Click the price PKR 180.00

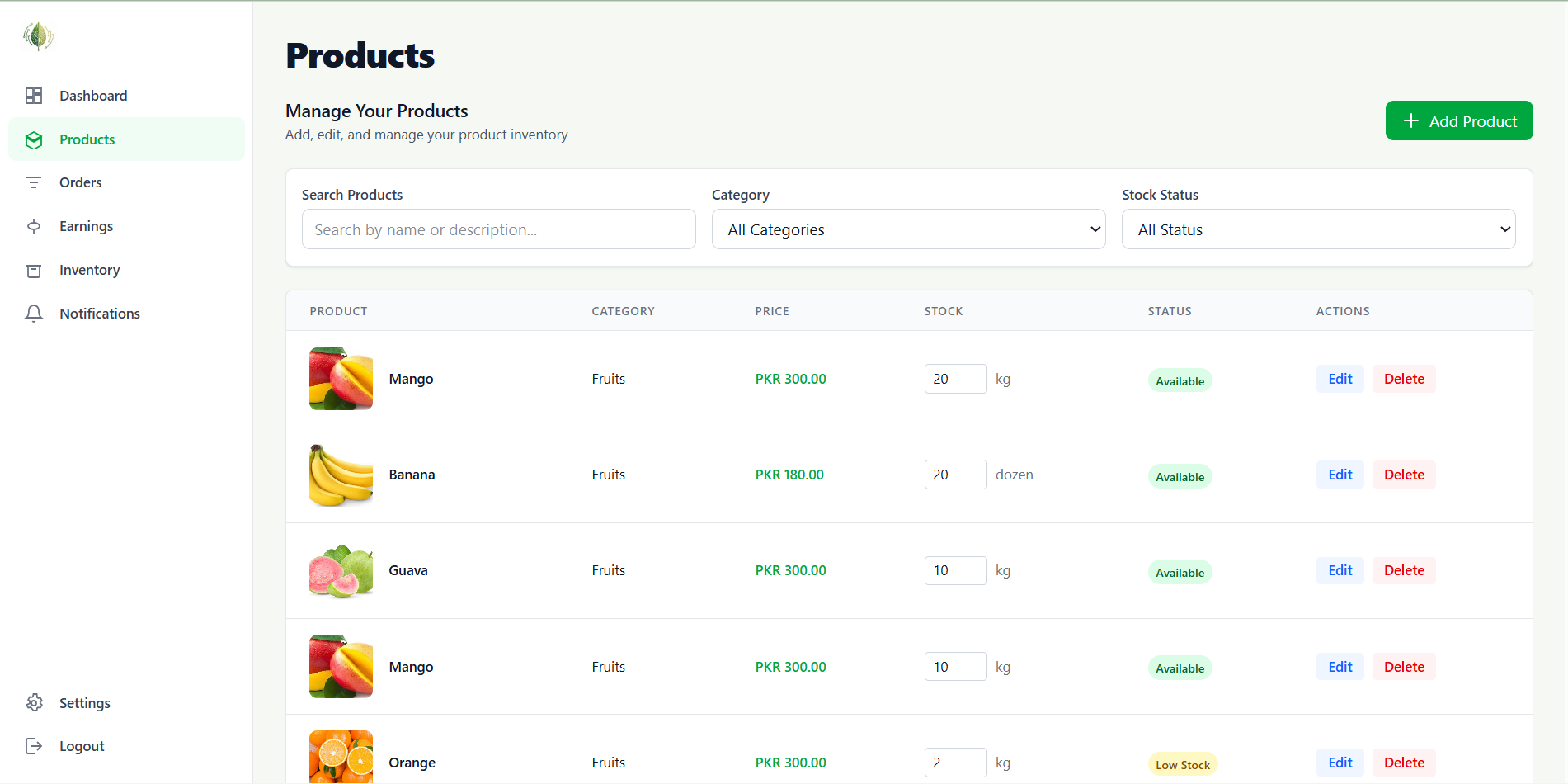click(789, 475)
